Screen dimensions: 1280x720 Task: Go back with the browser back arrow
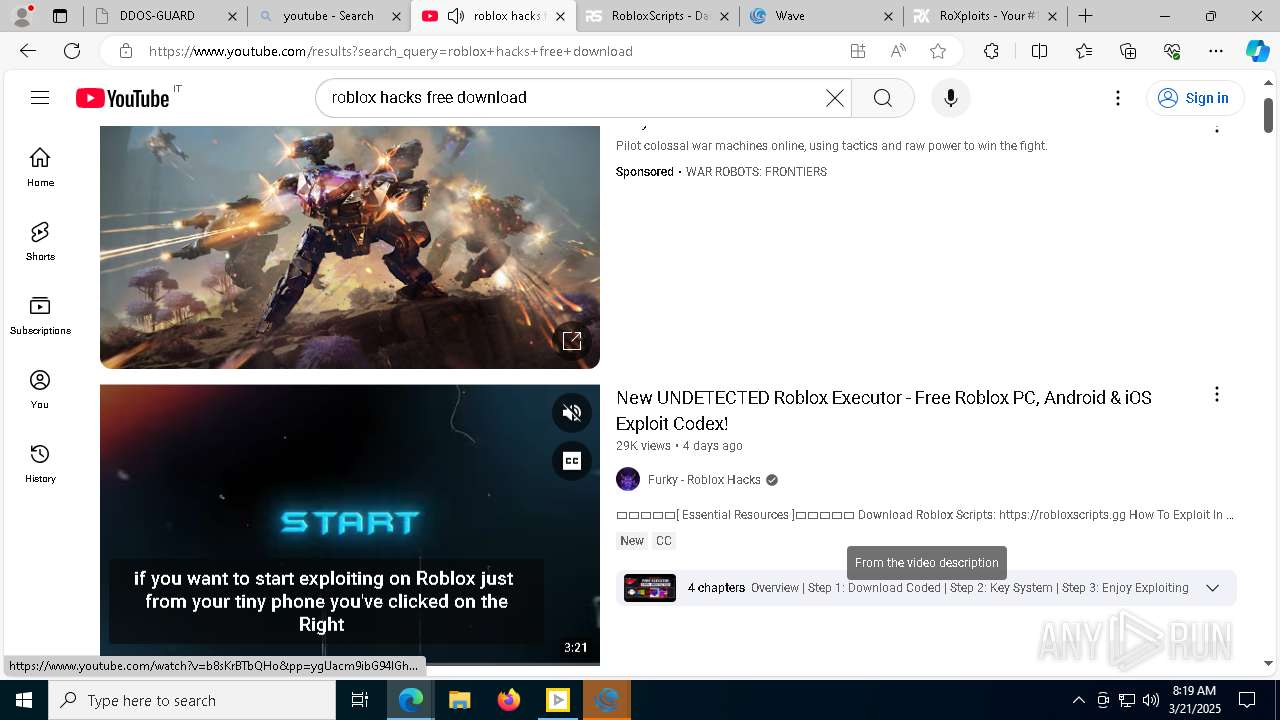(28, 51)
